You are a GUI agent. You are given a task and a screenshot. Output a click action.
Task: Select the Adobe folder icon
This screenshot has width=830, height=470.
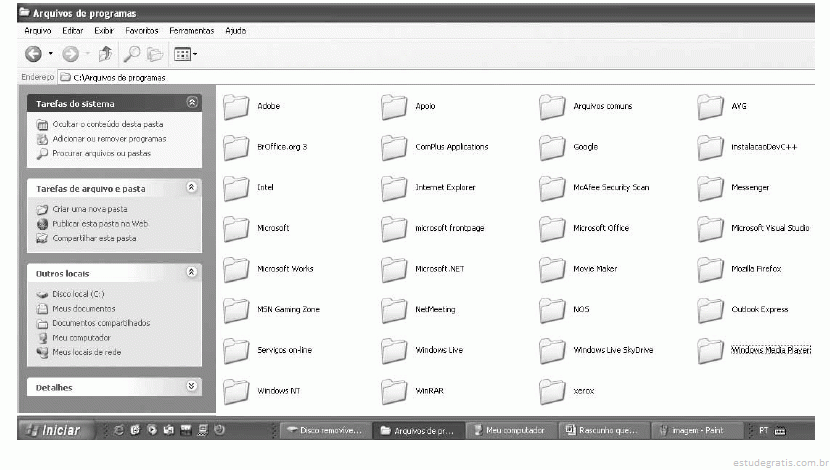click(236, 107)
